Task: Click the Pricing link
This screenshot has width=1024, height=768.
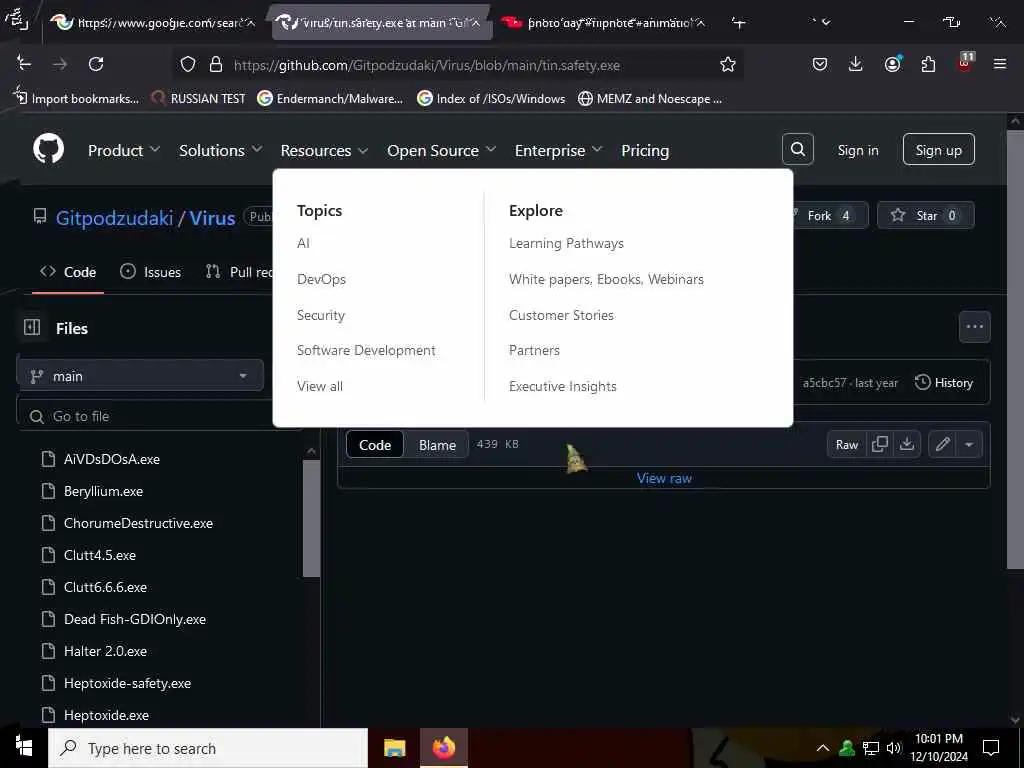Action: coord(645,150)
